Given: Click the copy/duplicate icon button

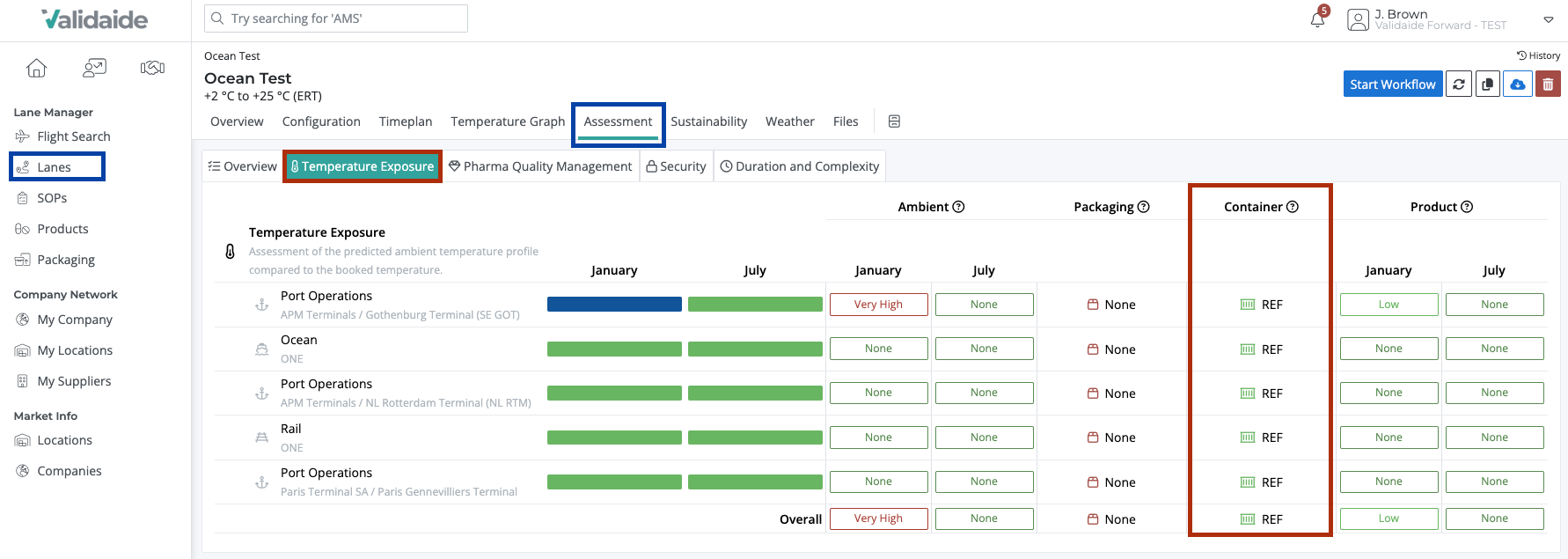Looking at the screenshot, I should click(x=1488, y=85).
